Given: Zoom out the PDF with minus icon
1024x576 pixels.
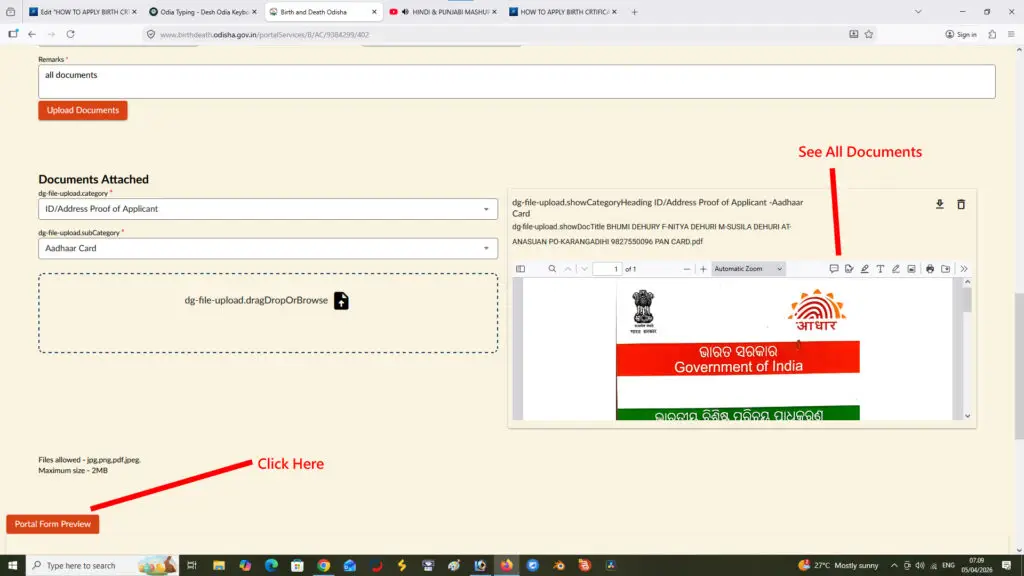Looking at the screenshot, I should (x=689, y=269).
